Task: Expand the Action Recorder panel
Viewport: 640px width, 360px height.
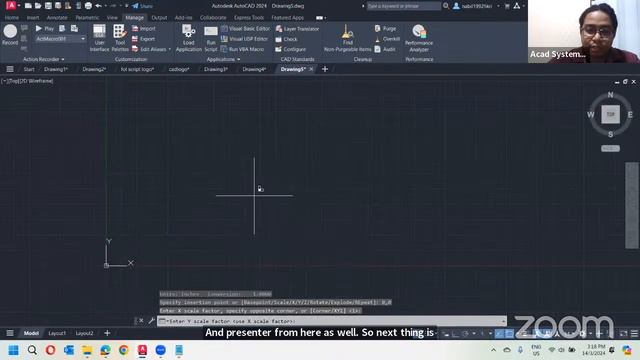Action: point(43,59)
